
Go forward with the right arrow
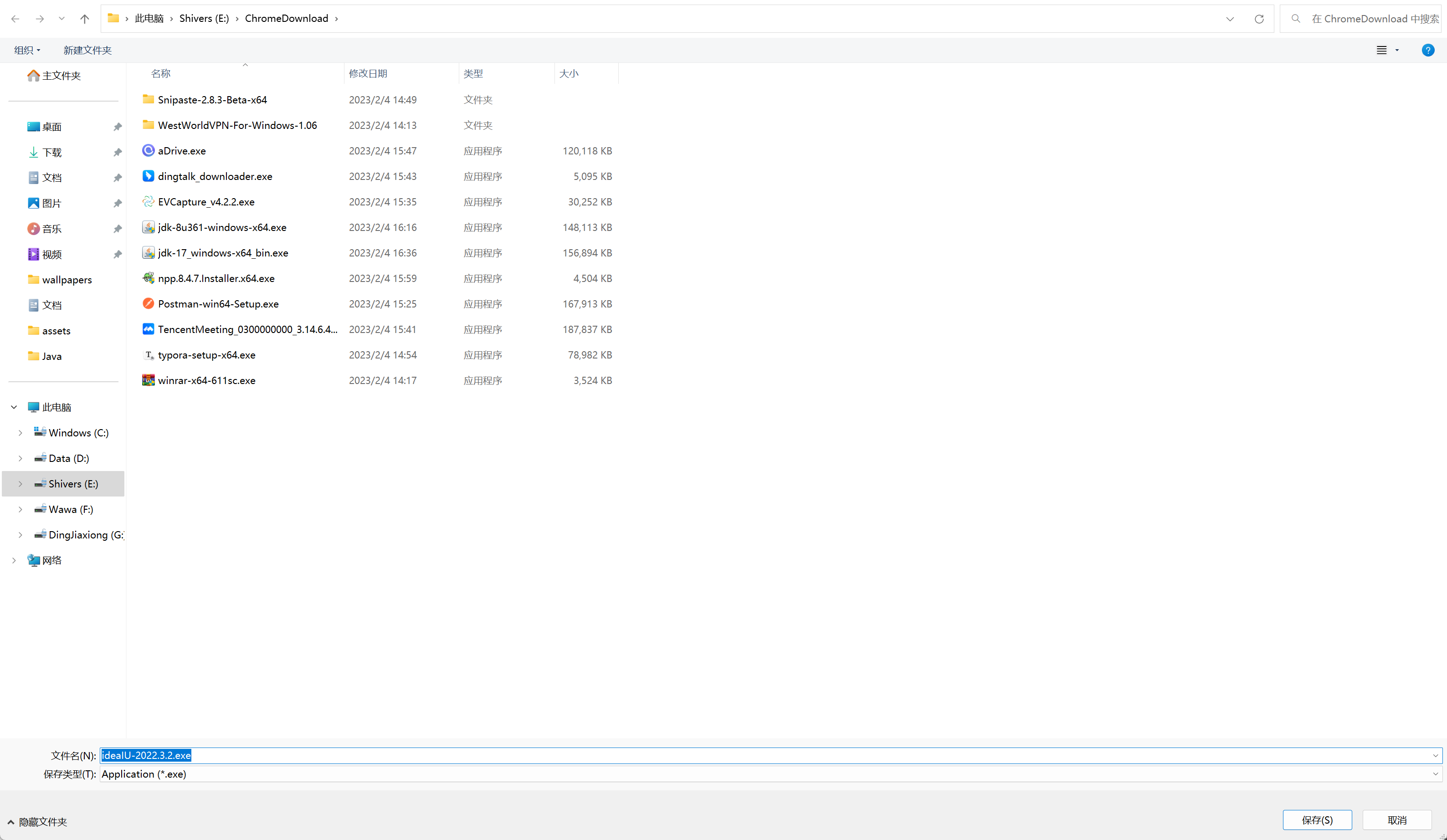[x=40, y=19]
